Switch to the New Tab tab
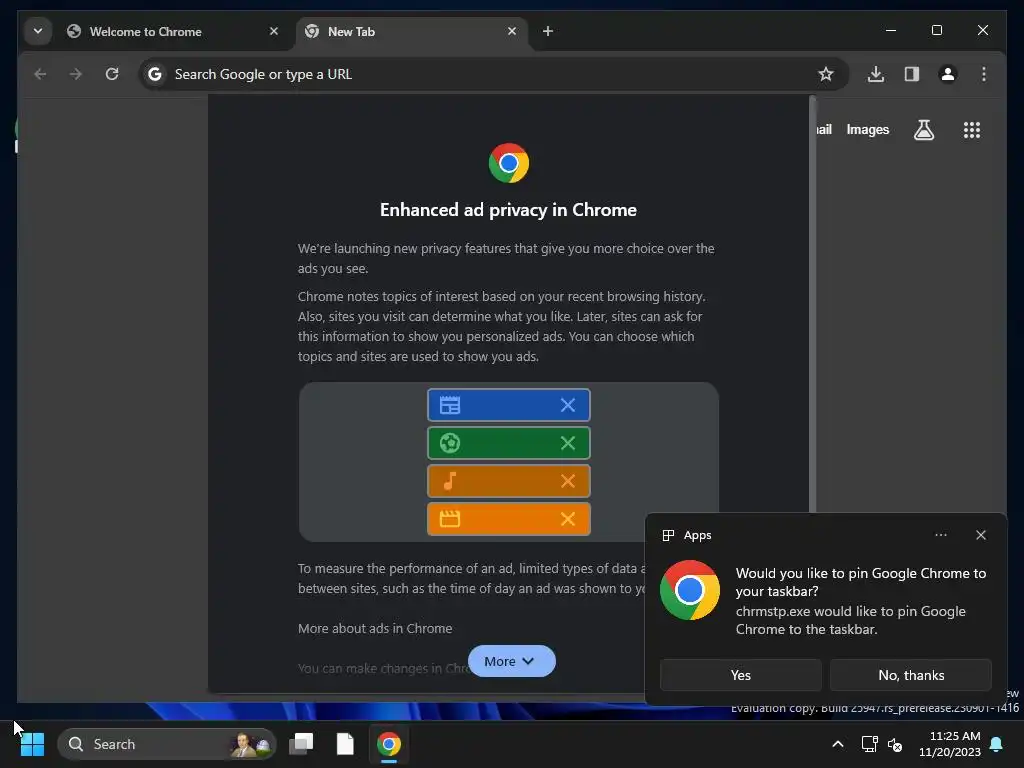This screenshot has height=768, width=1024. [411, 31]
